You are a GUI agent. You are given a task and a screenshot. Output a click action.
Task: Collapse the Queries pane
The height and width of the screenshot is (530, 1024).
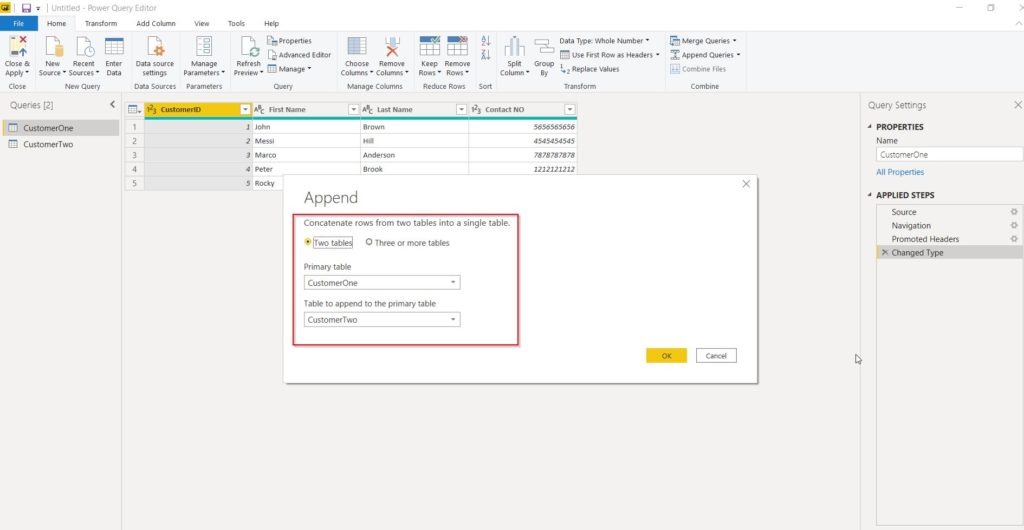pos(112,104)
